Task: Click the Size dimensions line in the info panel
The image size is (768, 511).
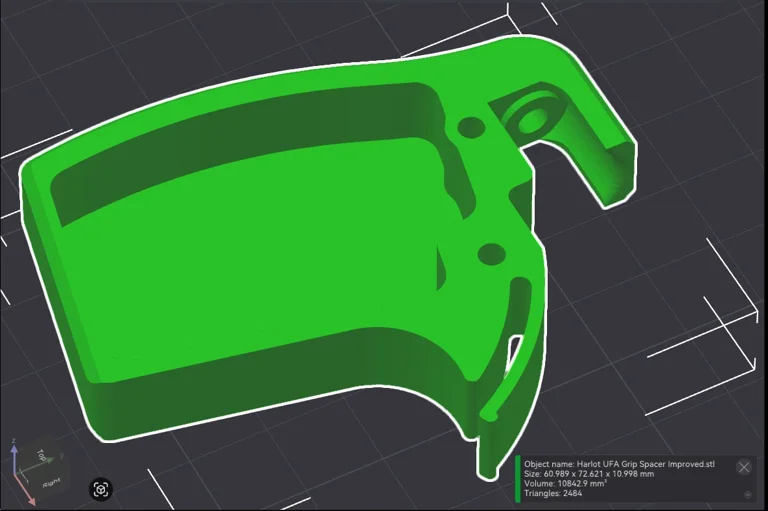Action: point(588,474)
